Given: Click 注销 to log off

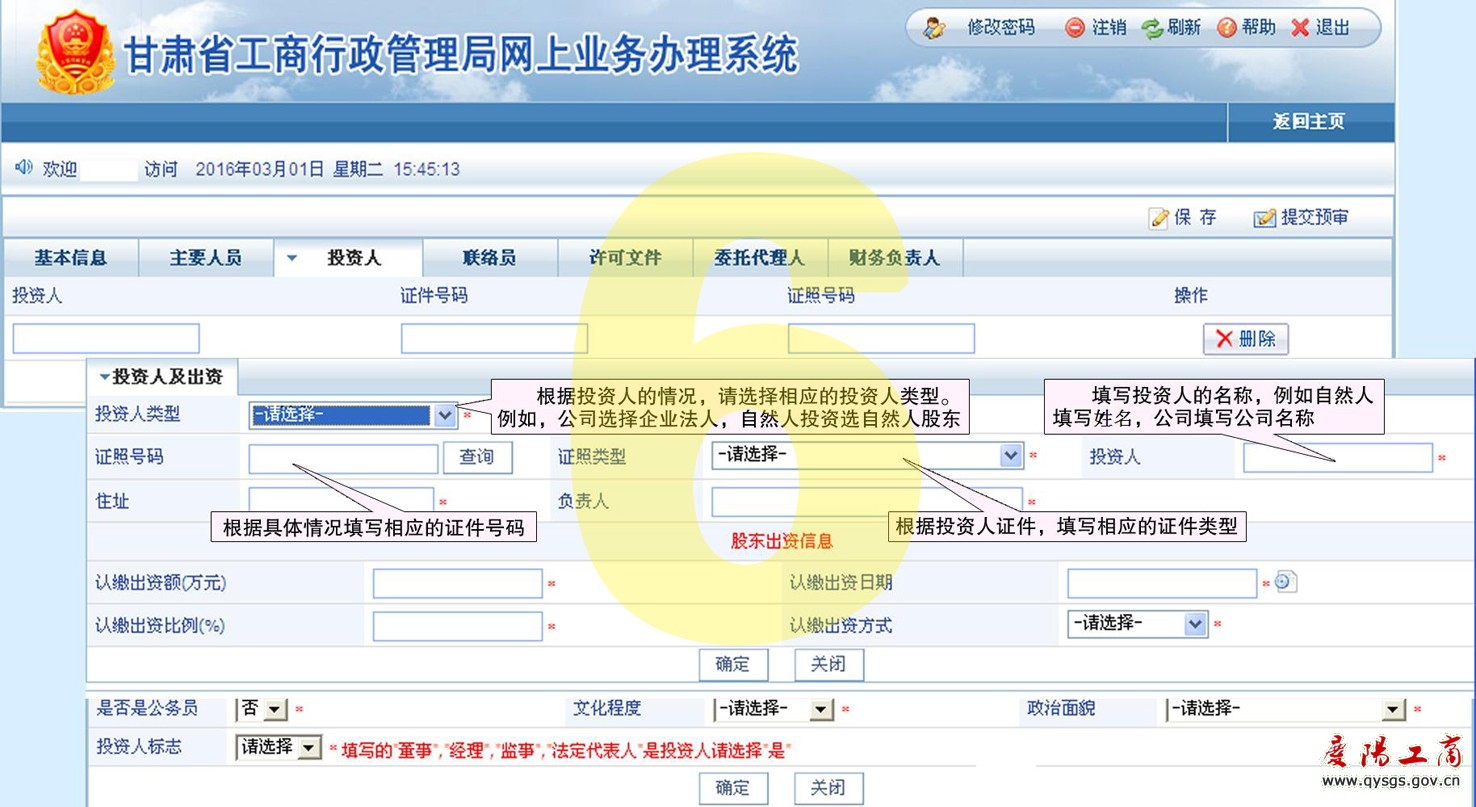Looking at the screenshot, I should point(1108,28).
